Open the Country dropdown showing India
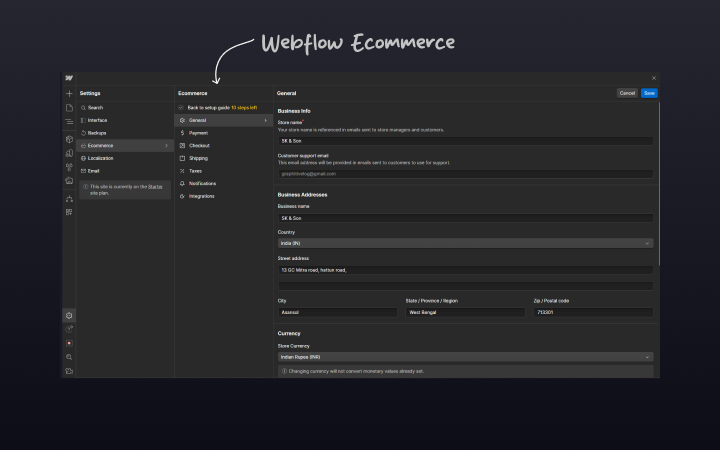720x450 pixels. click(x=466, y=243)
